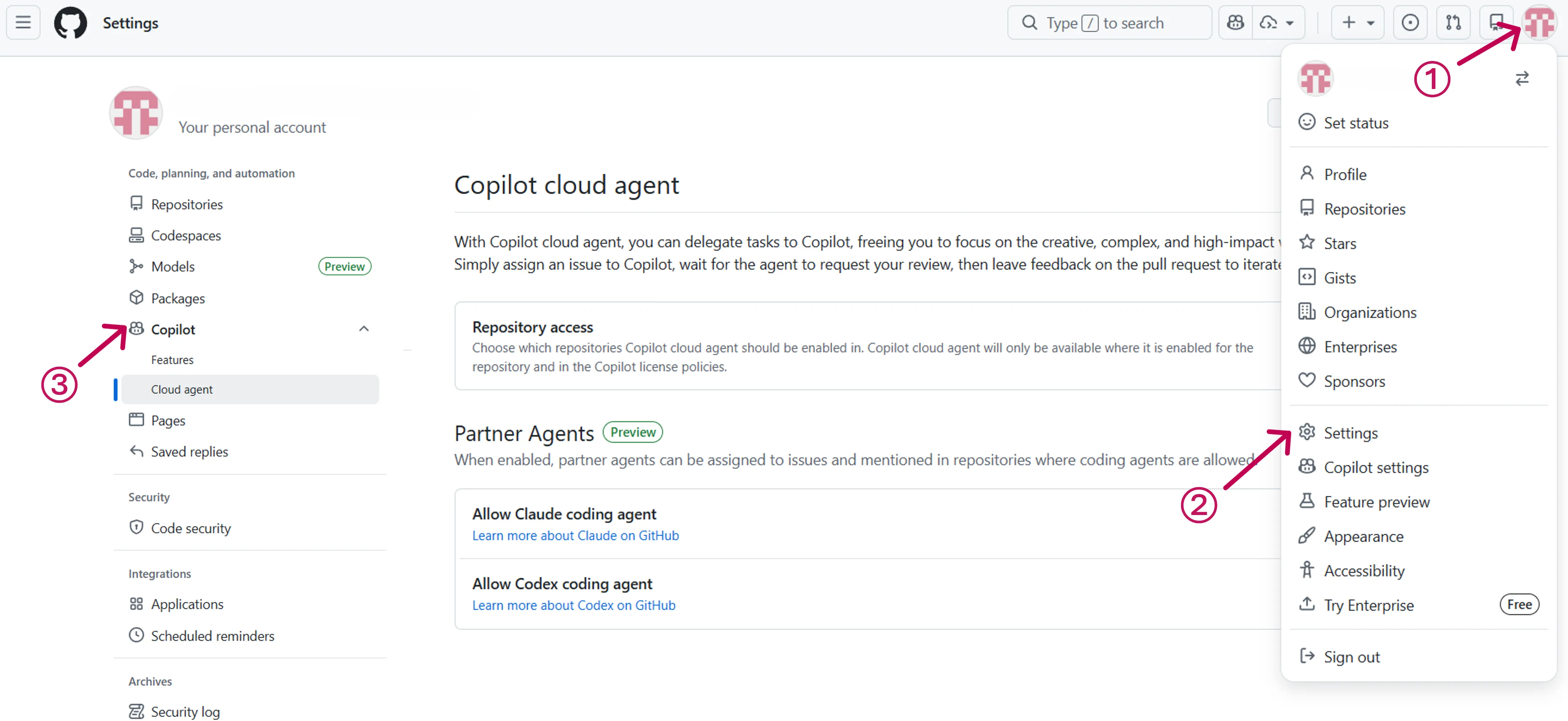Open Security log in settings sidebar
This screenshot has width=1568, height=721.
pos(250,712)
